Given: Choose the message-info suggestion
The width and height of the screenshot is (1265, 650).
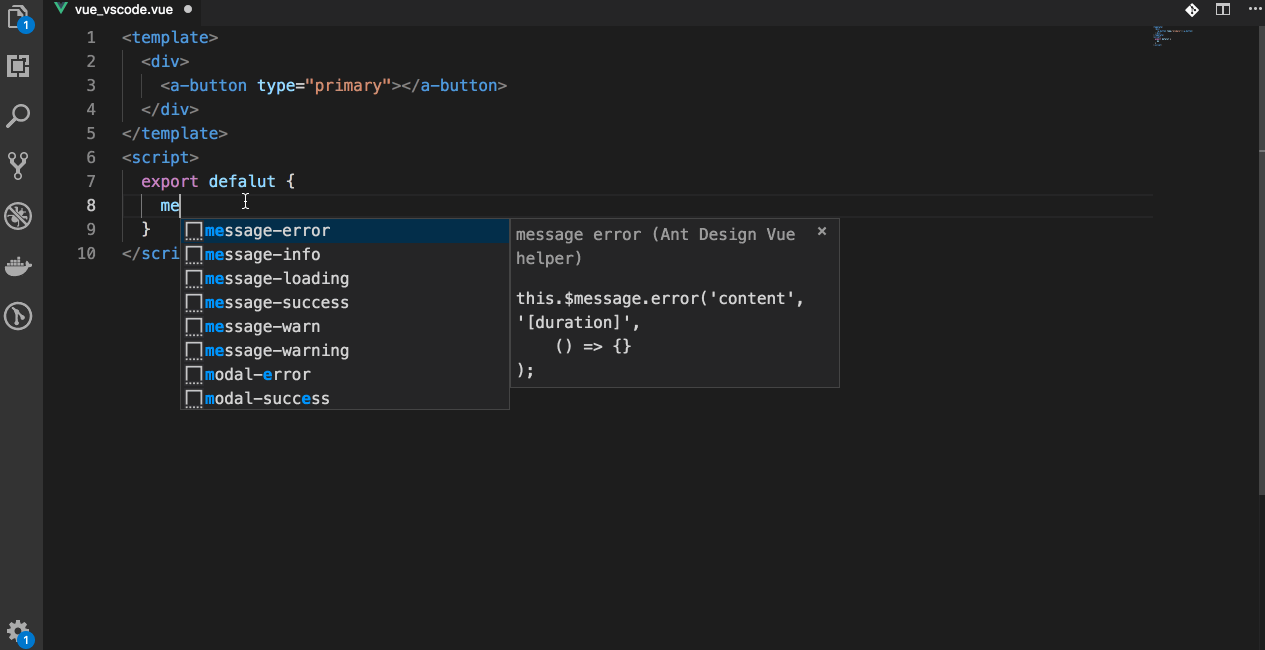Looking at the screenshot, I should (344, 255).
